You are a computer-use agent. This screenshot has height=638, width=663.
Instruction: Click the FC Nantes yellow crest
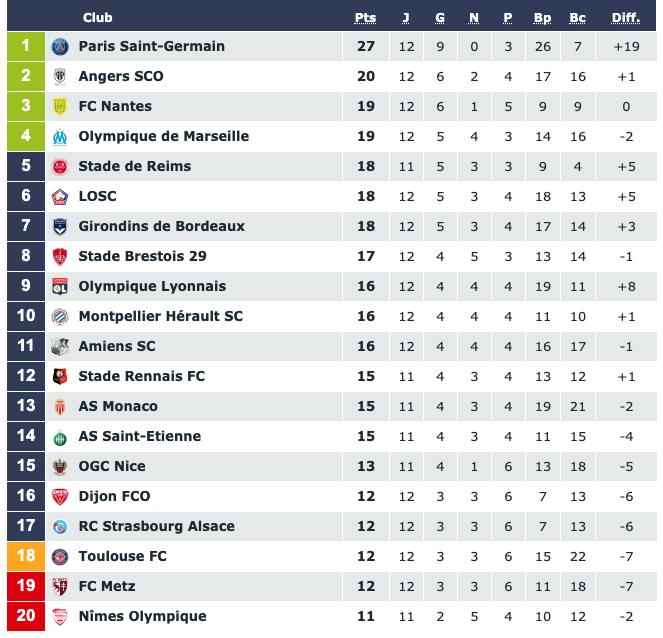point(60,107)
